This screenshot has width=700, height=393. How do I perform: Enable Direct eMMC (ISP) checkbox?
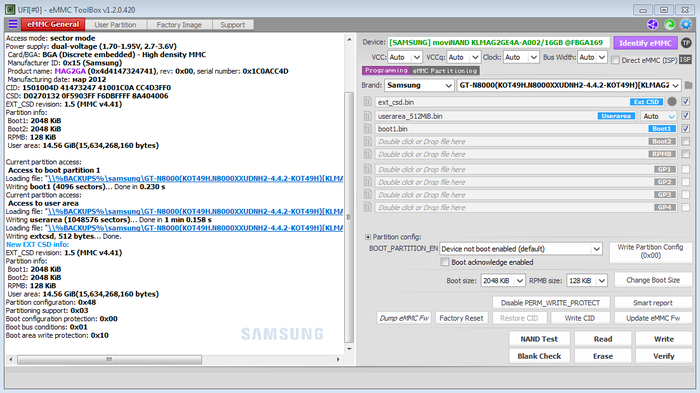click(615, 60)
